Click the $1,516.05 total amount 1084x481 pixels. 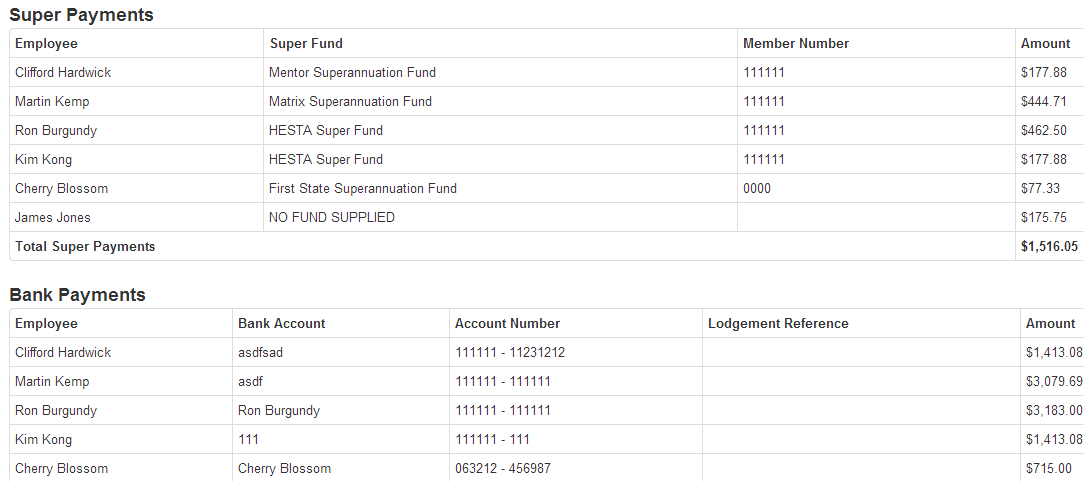click(x=1049, y=247)
